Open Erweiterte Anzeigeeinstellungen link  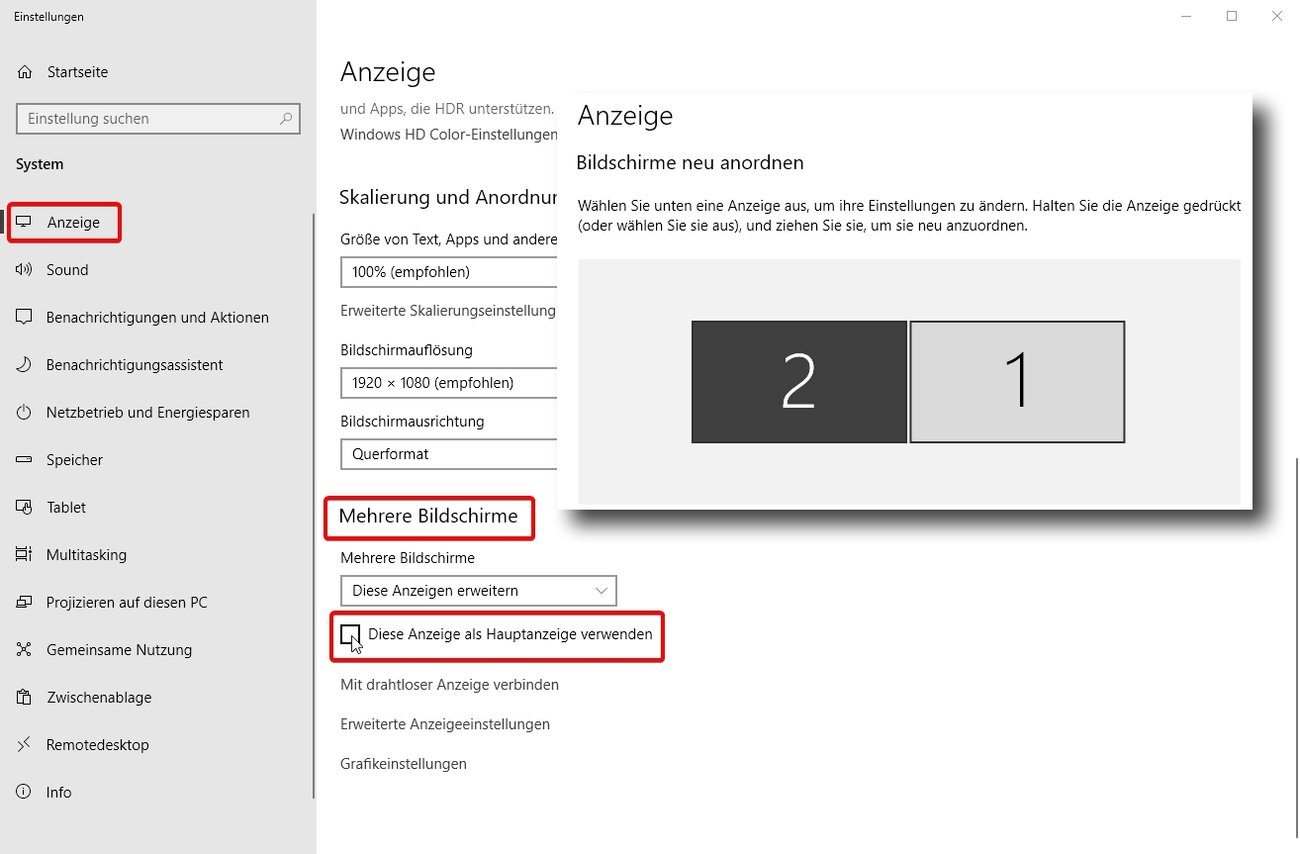(x=445, y=723)
